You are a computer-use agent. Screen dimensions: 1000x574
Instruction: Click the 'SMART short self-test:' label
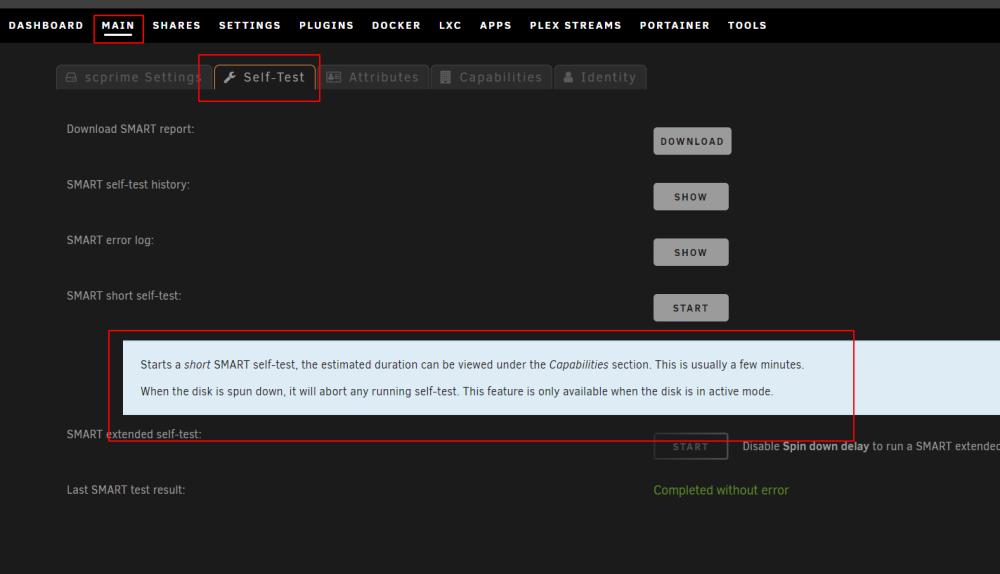tap(124, 296)
